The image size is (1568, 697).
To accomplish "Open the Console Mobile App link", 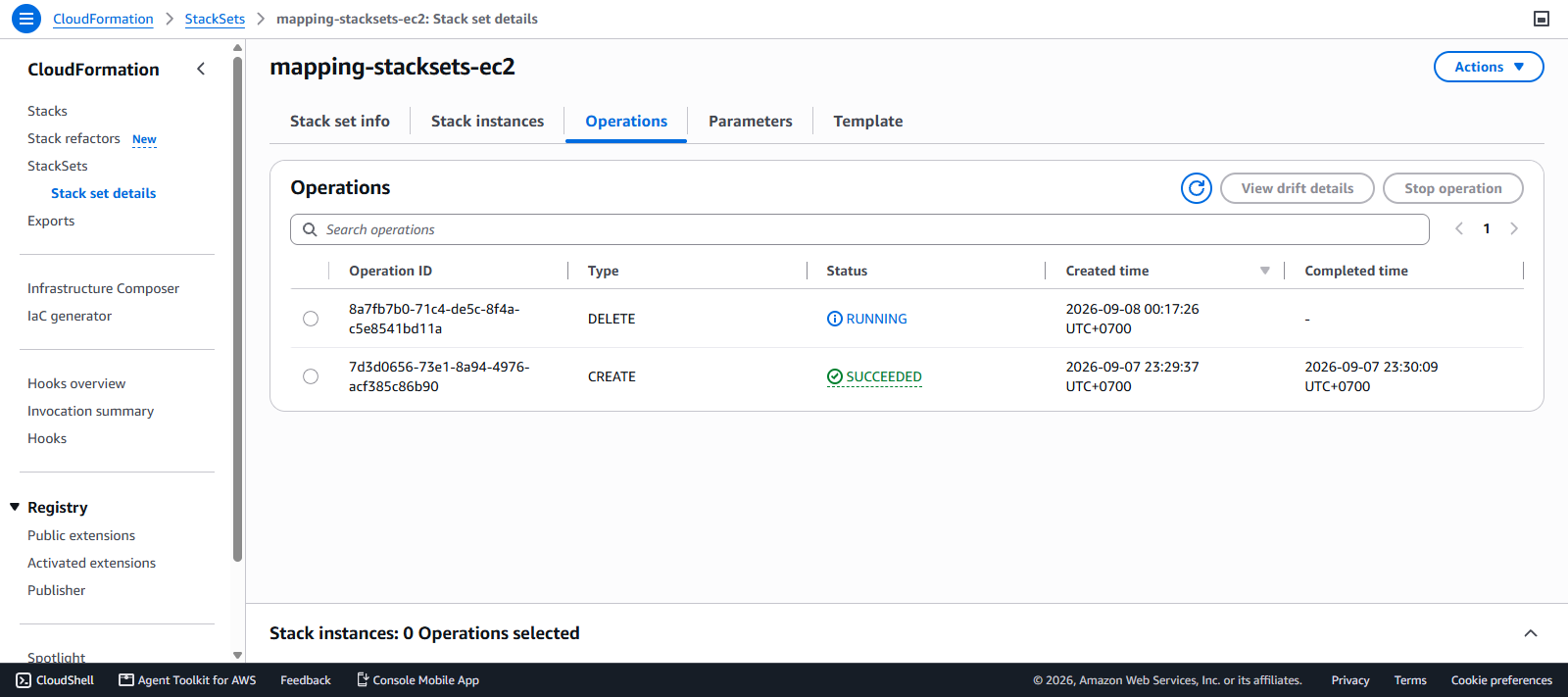I will click(x=417, y=680).
